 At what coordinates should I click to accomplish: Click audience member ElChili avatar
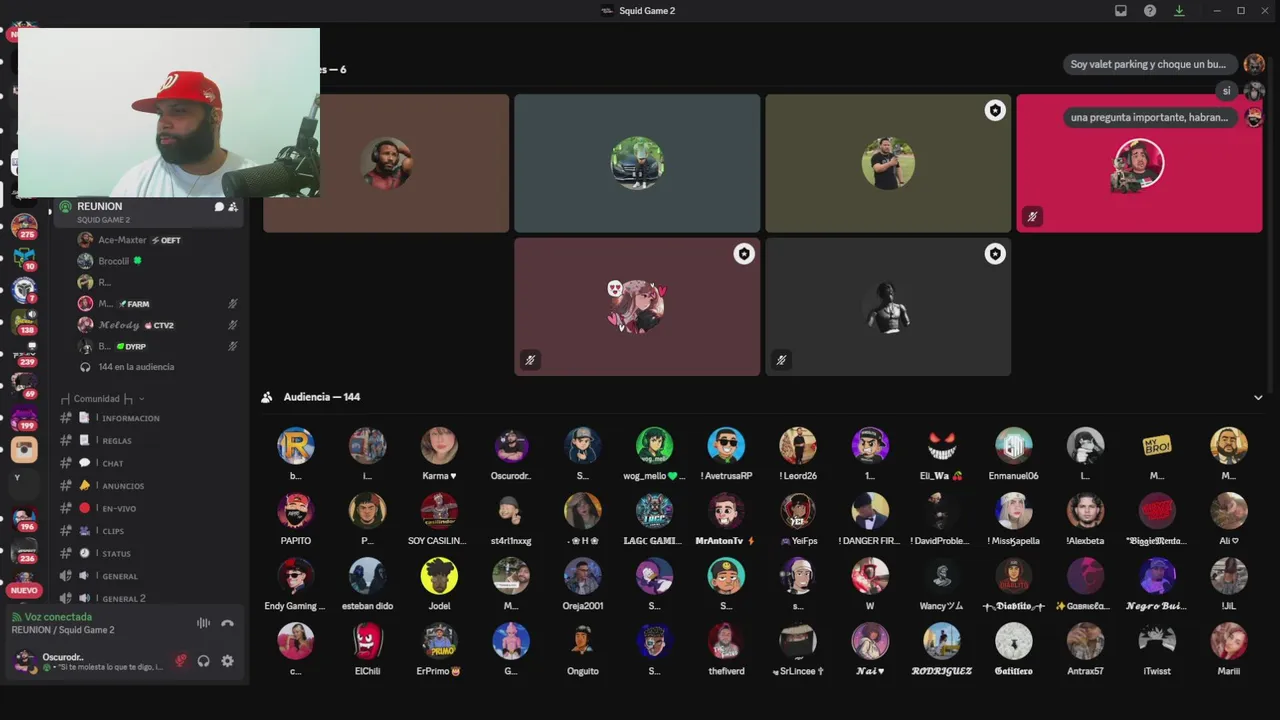[x=367, y=641]
